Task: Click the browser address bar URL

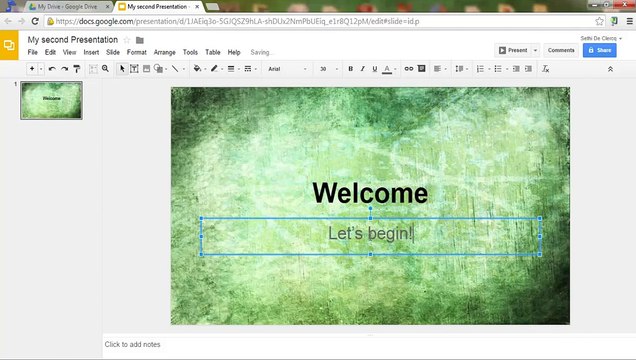Action: pyautogui.click(x=237, y=21)
